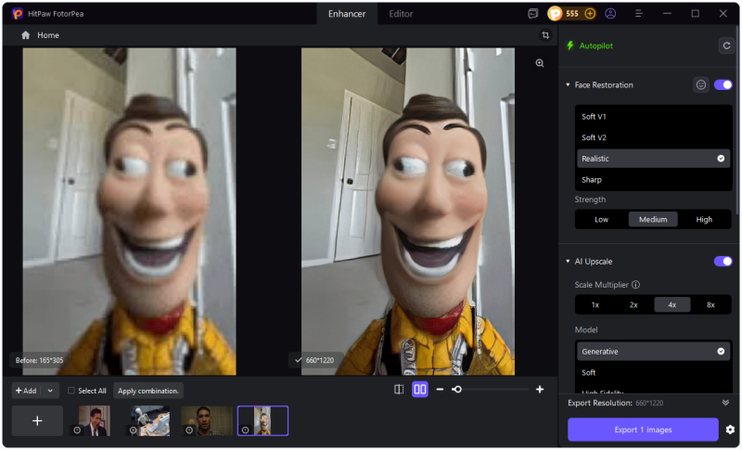Set Strength to Medium
This screenshot has height=450, width=742.
point(653,220)
